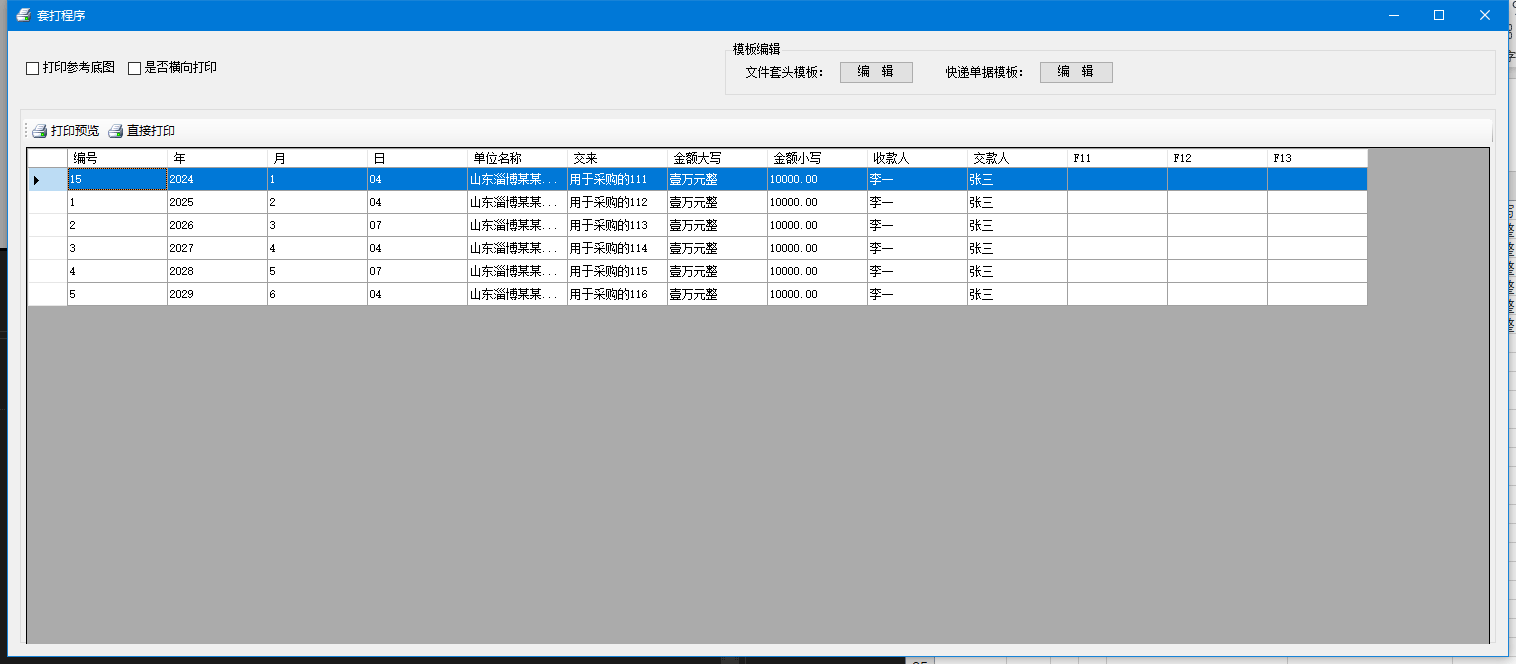Screen dimensions: 1516x664
Task: Click the app icon in title bar
Action: [23, 15]
